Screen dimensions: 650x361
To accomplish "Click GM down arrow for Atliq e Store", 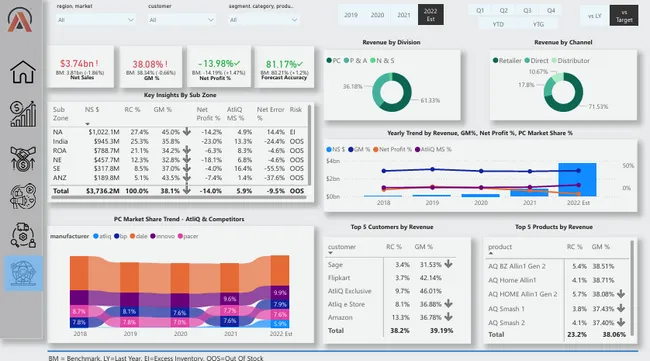I will coord(448,304).
